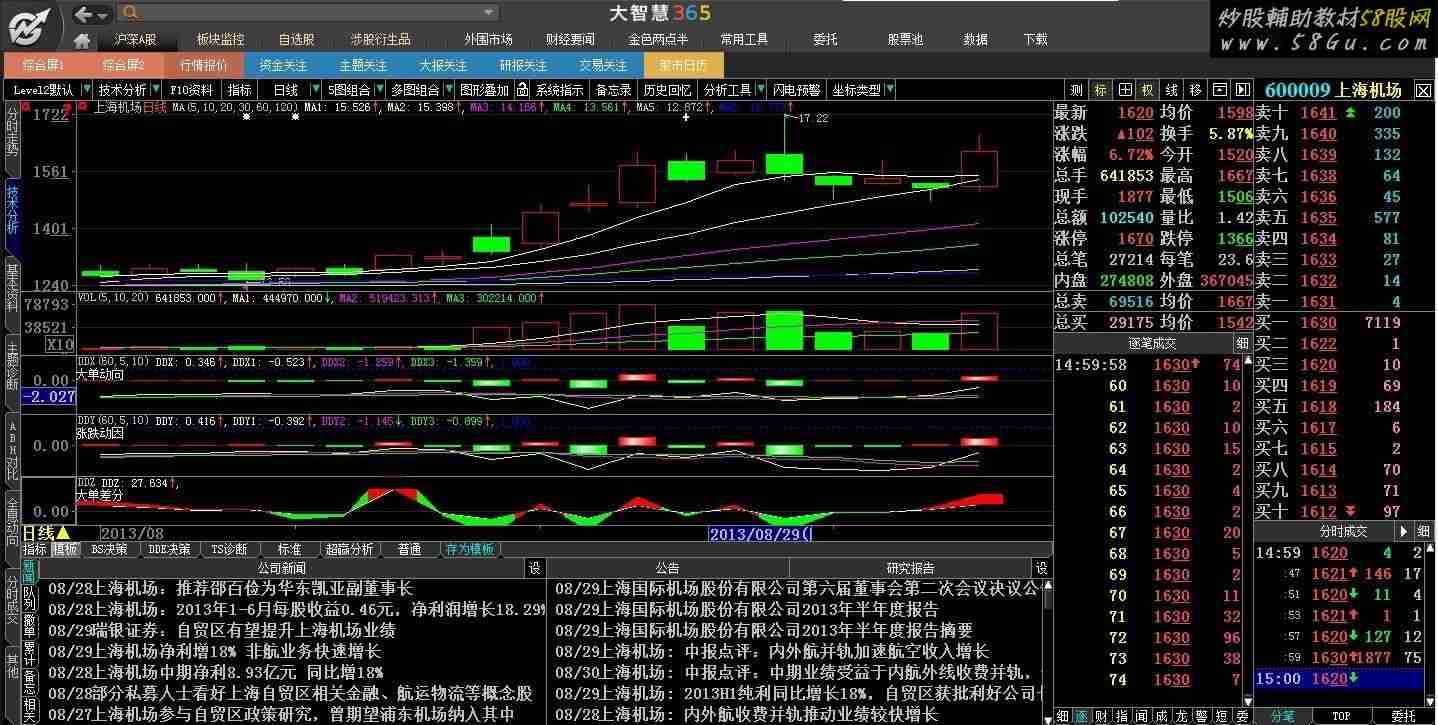Toggle the 标 marker icon
The height and width of the screenshot is (725, 1438).
coord(1100,90)
